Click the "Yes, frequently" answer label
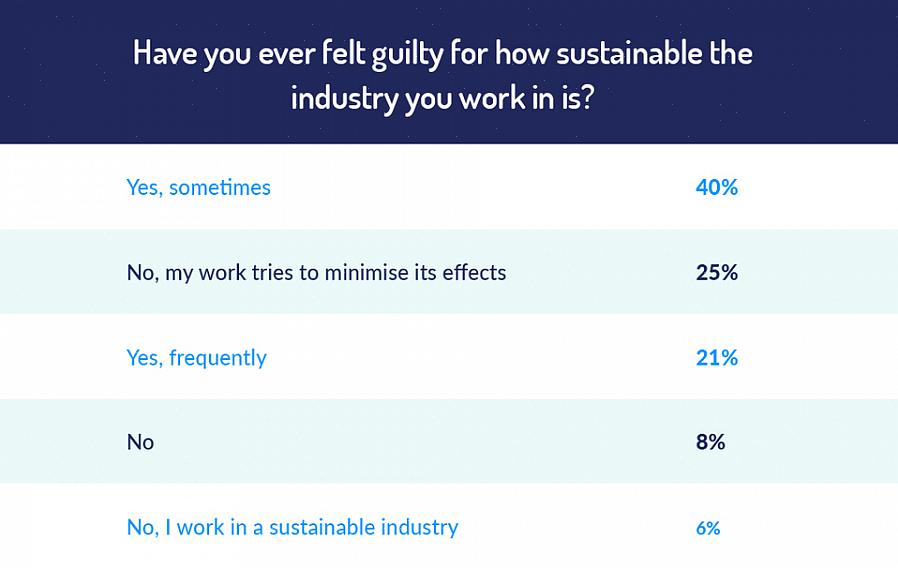Image resolution: width=898 pixels, height=568 pixels. tap(196, 357)
